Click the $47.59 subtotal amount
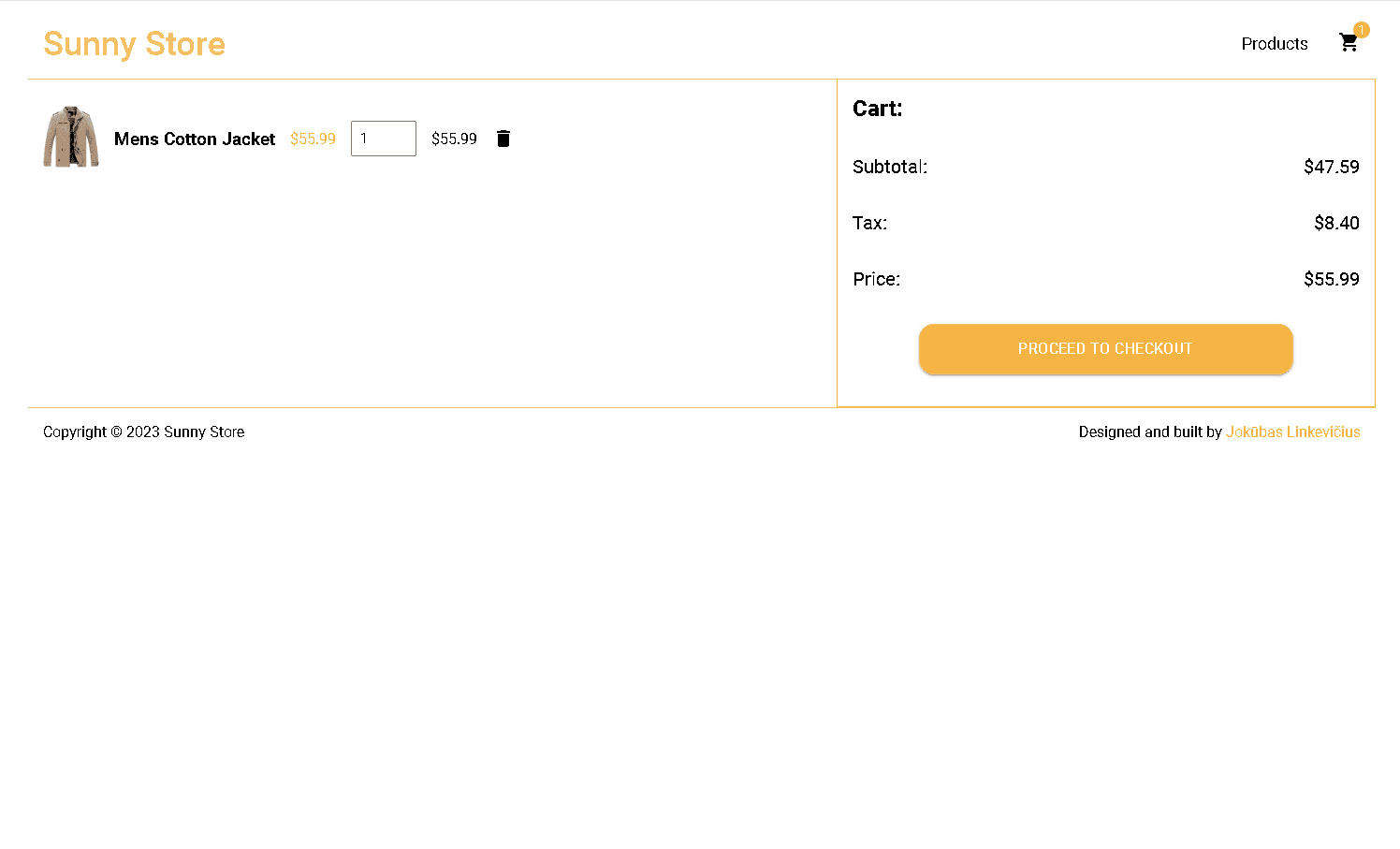Viewport: 1400px width, 849px height. pos(1331,167)
